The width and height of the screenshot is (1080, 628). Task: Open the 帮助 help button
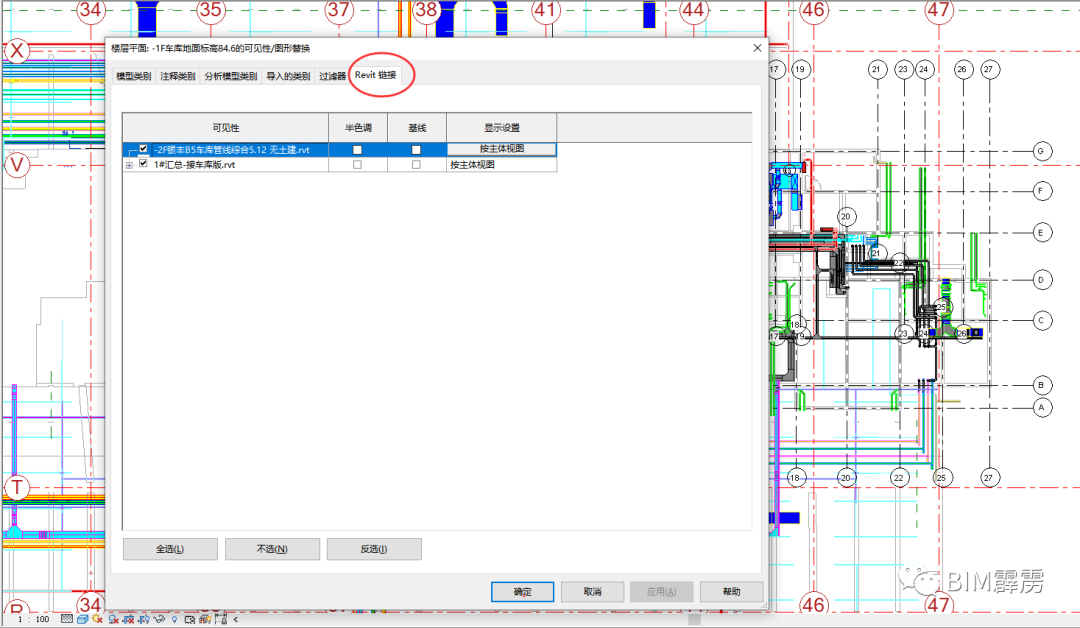[731, 592]
